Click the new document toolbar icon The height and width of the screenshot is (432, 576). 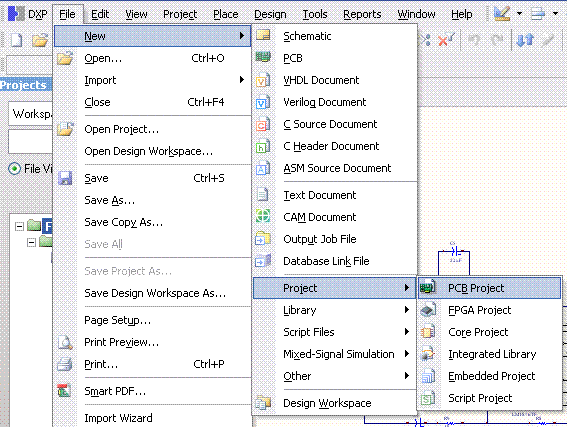click(17, 40)
